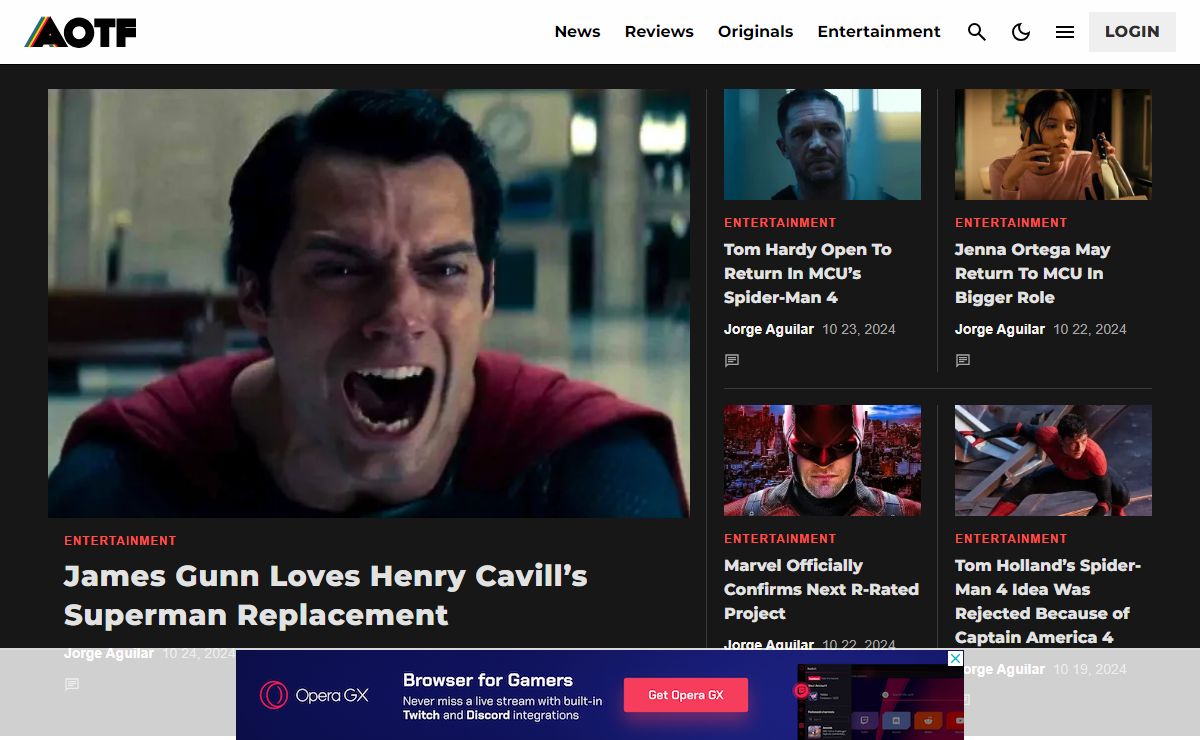The width and height of the screenshot is (1200, 740).
Task: Open Marvel Officially Confirms R-Rated headline
Action: pos(821,589)
